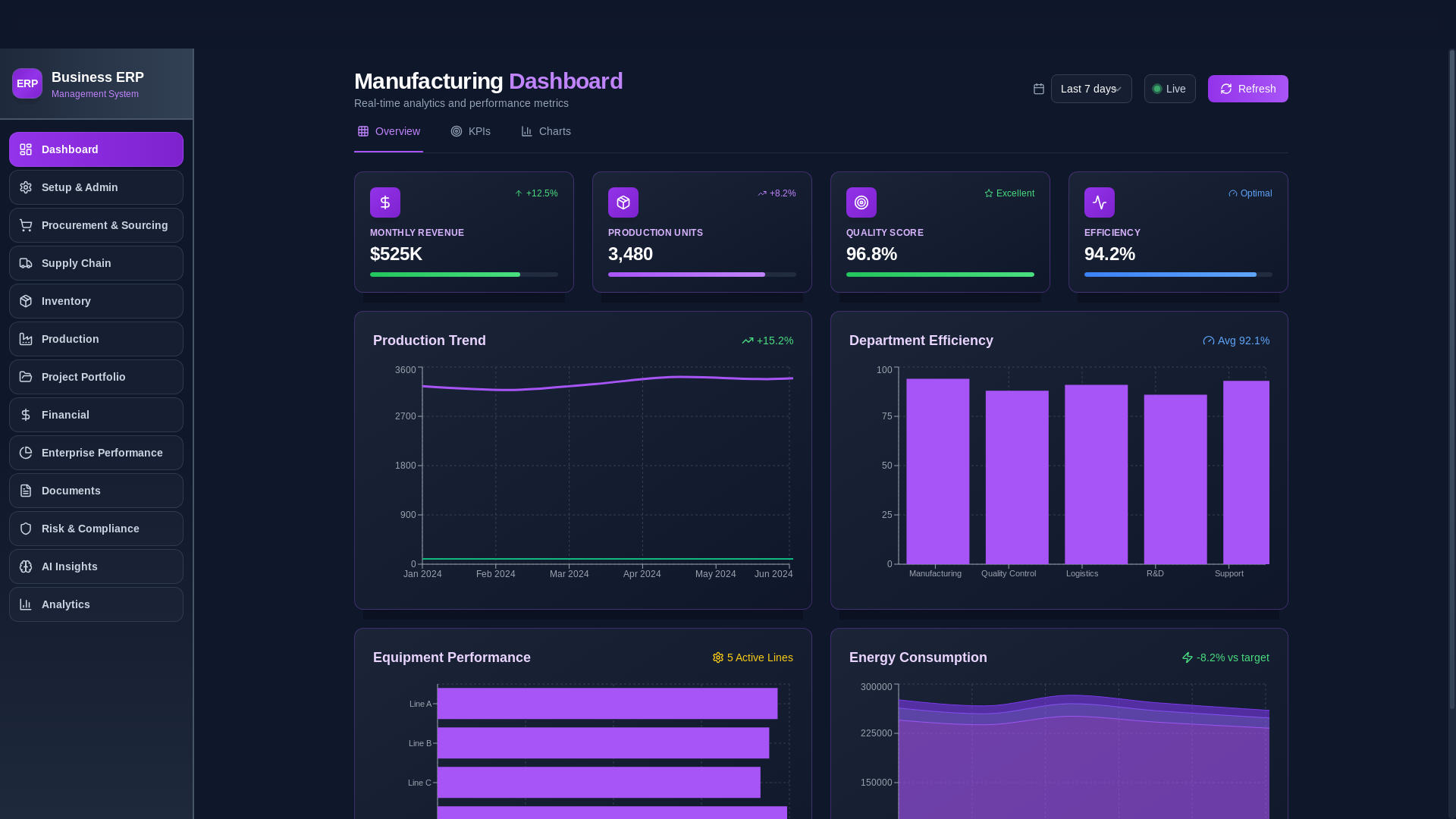Click the Line C bar in Equipment Performance
1456x819 pixels.
click(x=599, y=783)
